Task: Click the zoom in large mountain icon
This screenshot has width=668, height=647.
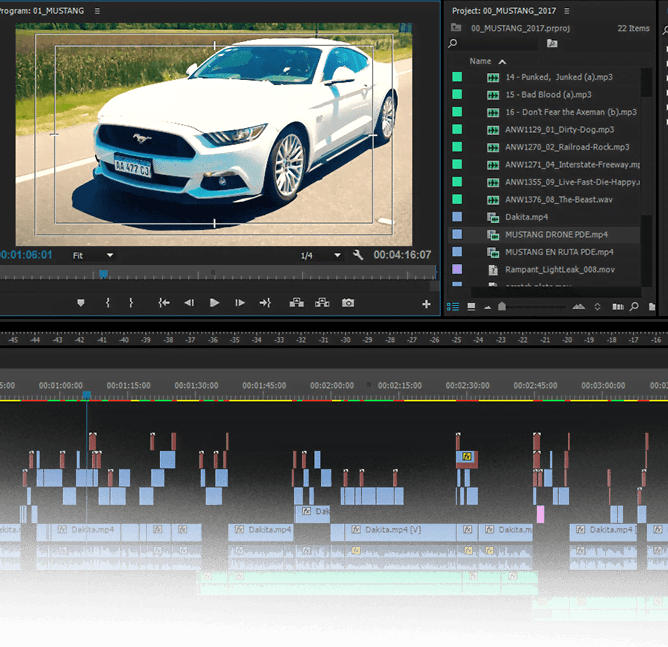Action: 579,306
